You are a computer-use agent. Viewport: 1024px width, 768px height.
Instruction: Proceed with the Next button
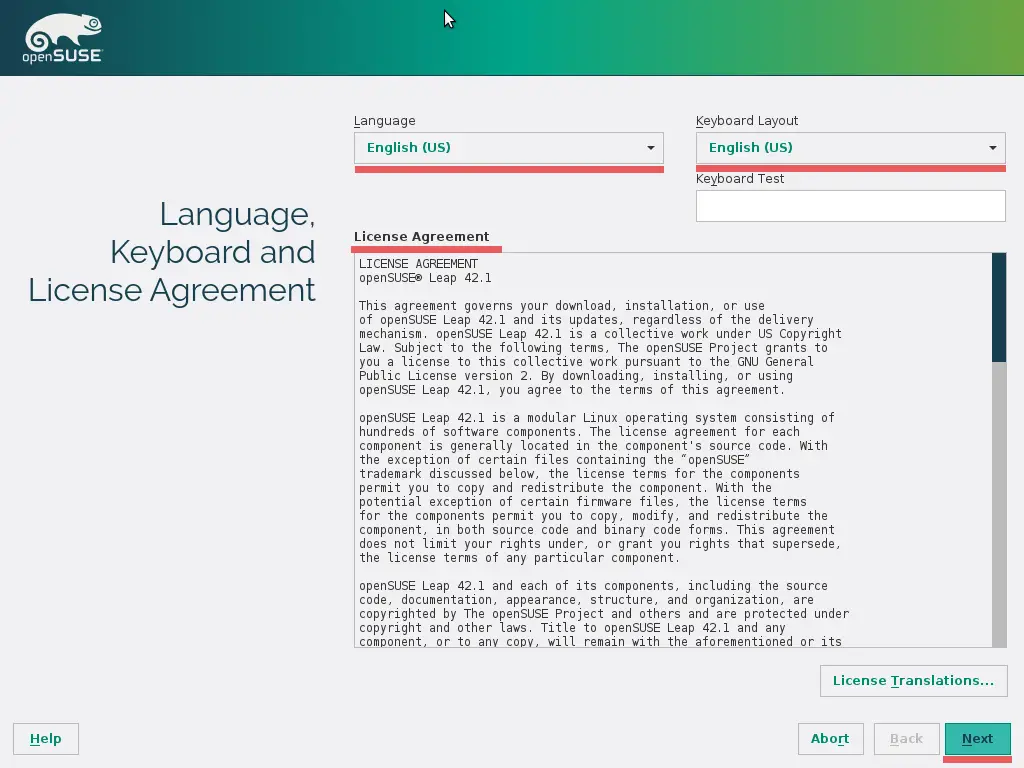[978, 739]
